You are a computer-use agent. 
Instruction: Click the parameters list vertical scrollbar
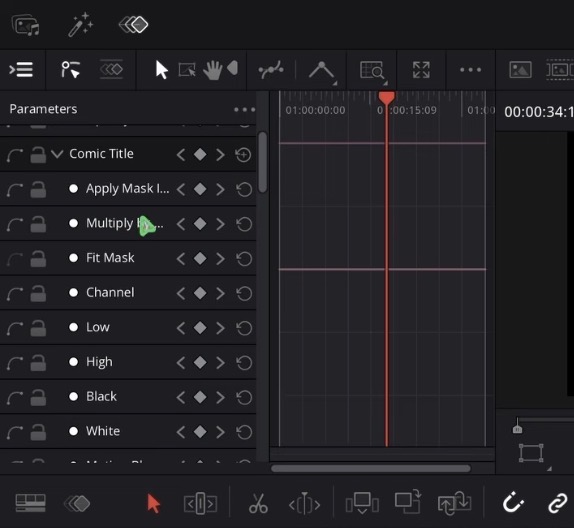pos(262,162)
